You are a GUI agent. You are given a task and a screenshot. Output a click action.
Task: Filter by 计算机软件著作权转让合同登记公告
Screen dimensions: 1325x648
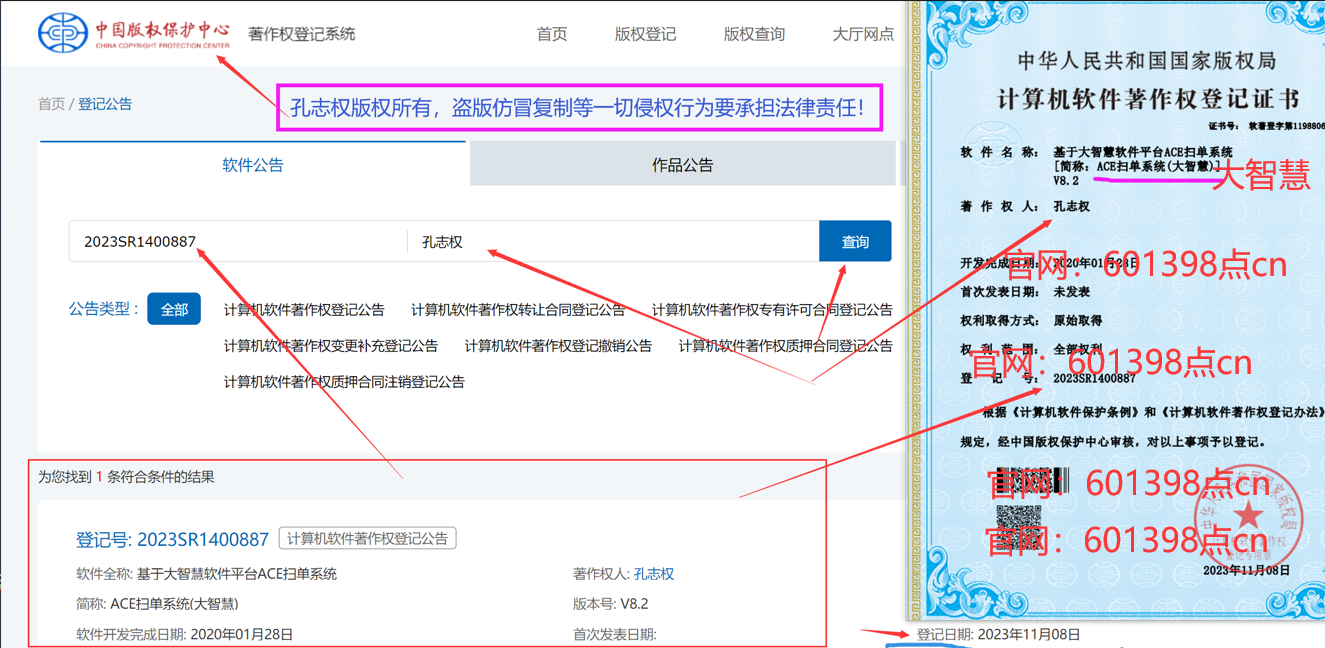(518, 310)
